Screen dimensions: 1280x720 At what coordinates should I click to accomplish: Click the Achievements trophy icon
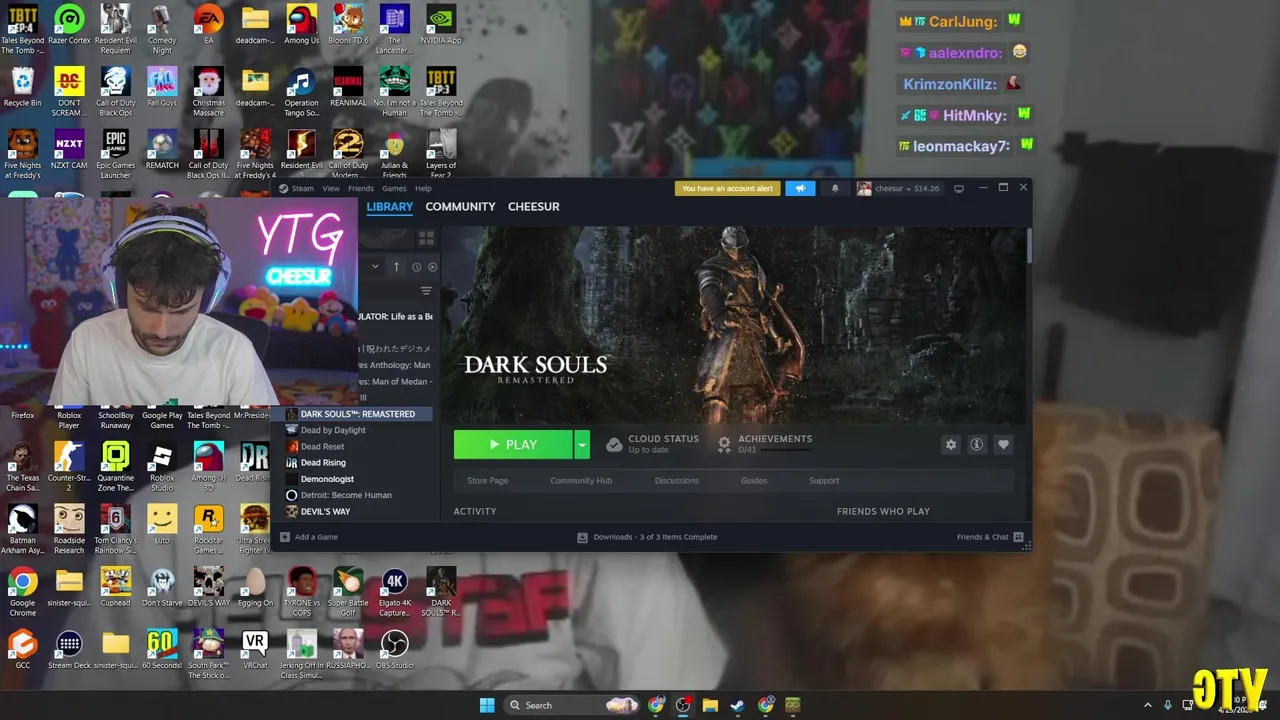click(724, 444)
